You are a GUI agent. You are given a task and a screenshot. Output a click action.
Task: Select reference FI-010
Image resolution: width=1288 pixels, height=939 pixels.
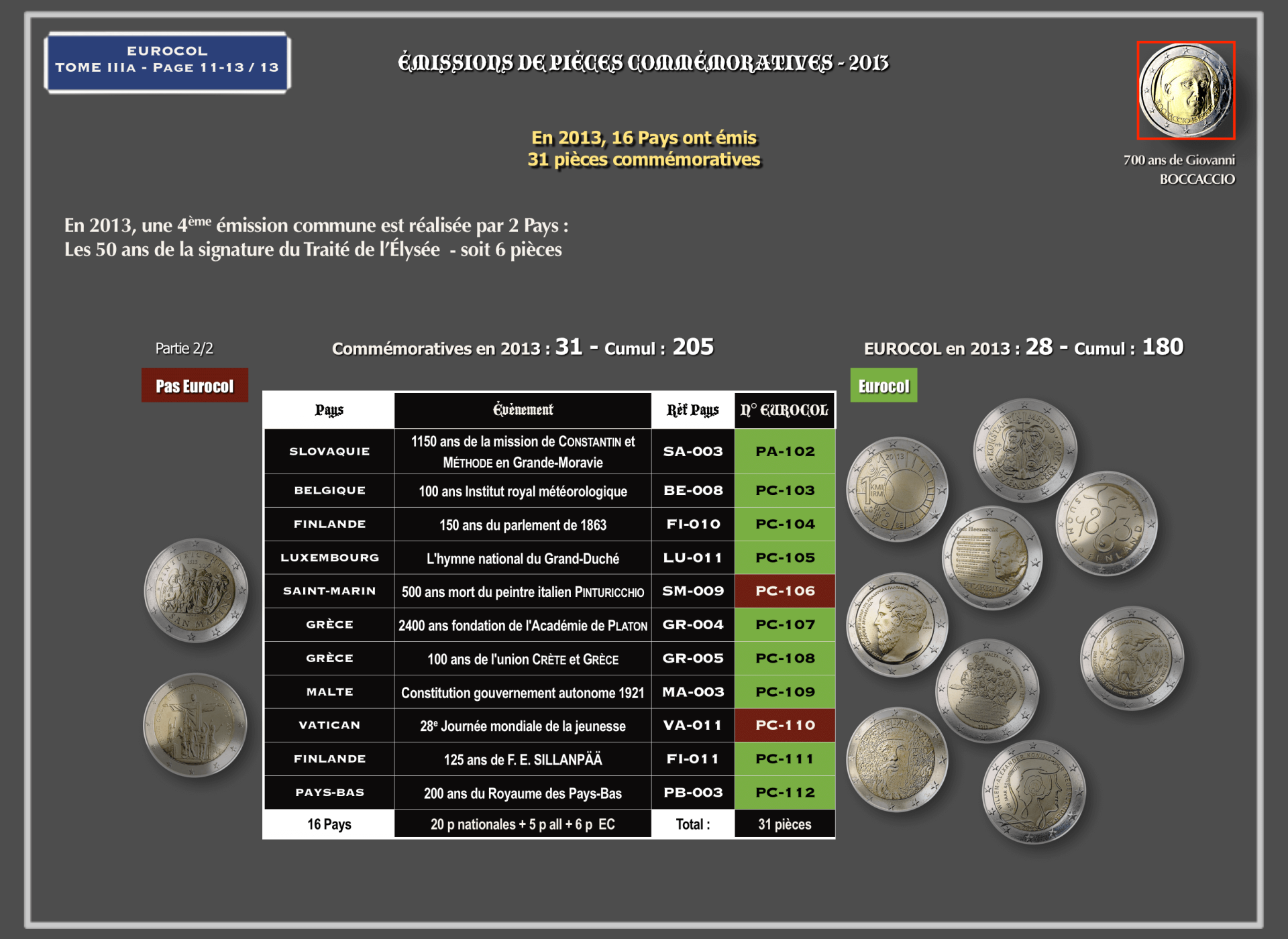point(693,524)
